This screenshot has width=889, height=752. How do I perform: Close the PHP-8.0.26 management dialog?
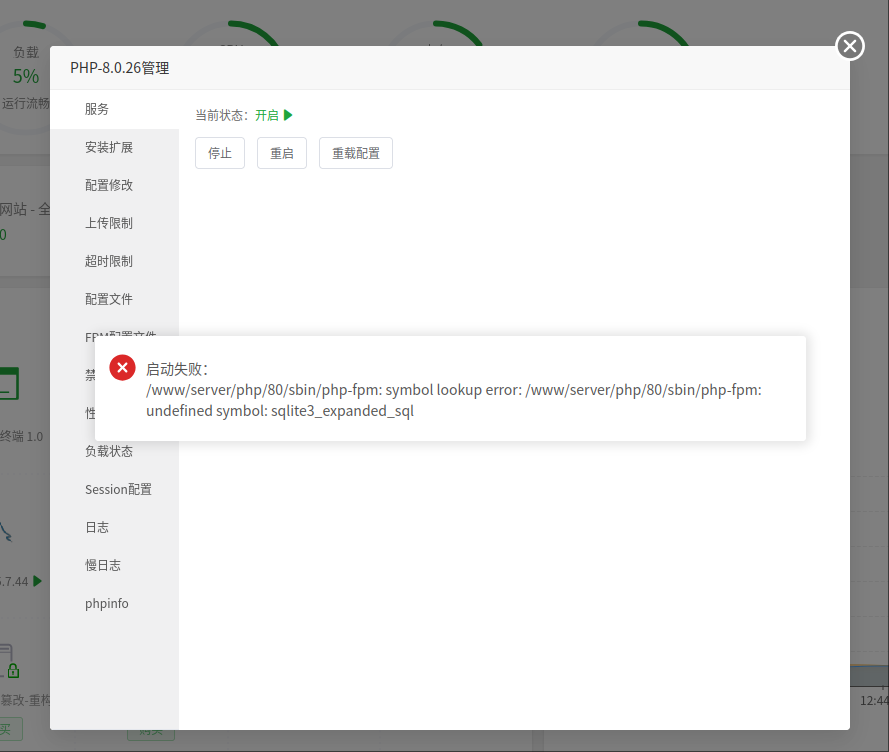pos(850,46)
